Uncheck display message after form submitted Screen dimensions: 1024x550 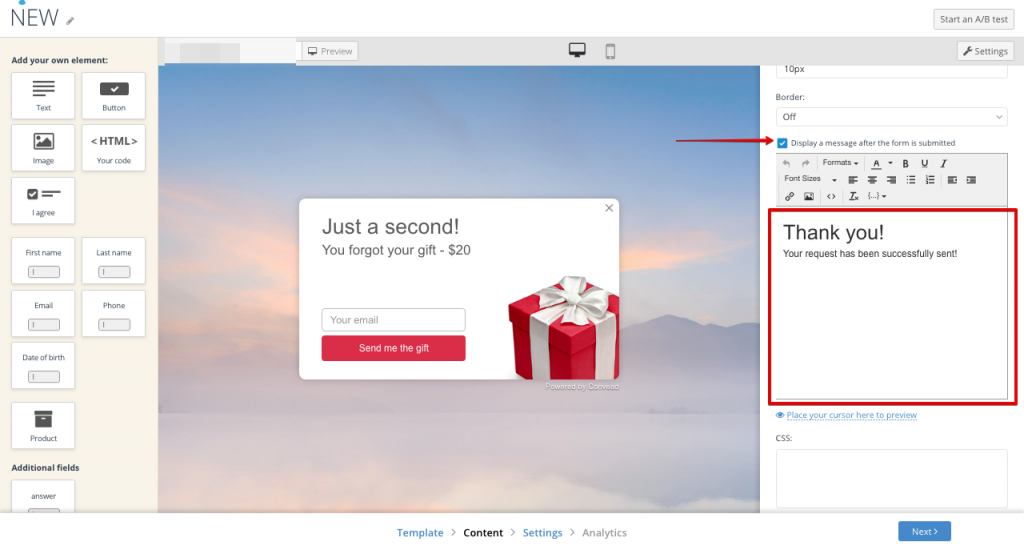pyautogui.click(x=782, y=143)
